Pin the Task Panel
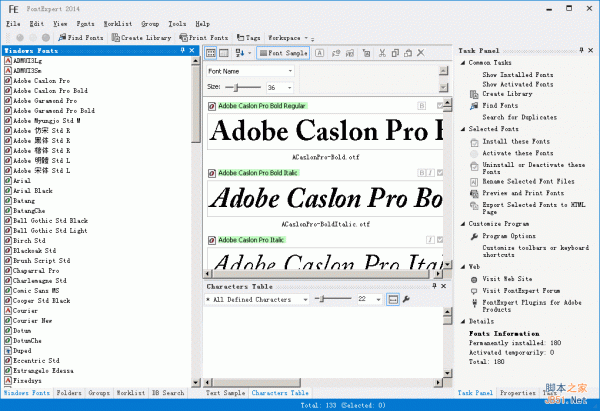 click(x=581, y=50)
